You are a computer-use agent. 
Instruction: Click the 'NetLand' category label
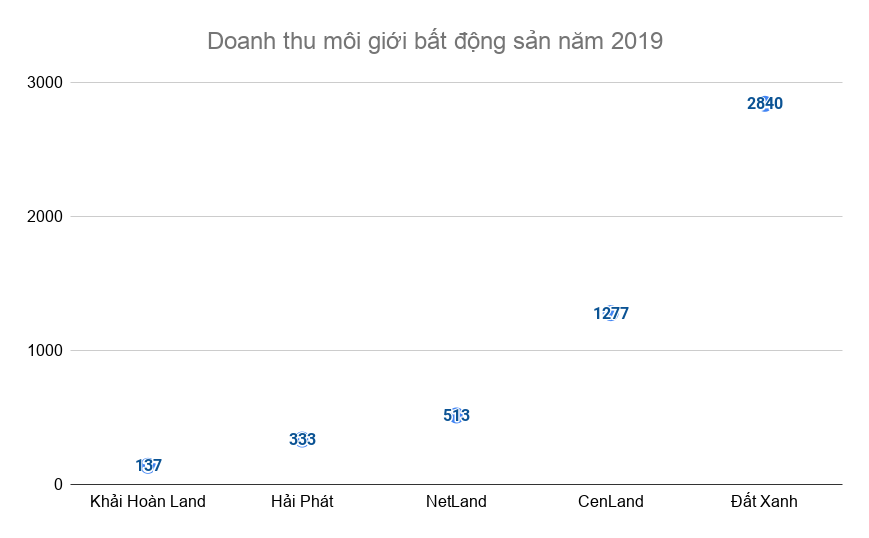click(x=456, y=501)
